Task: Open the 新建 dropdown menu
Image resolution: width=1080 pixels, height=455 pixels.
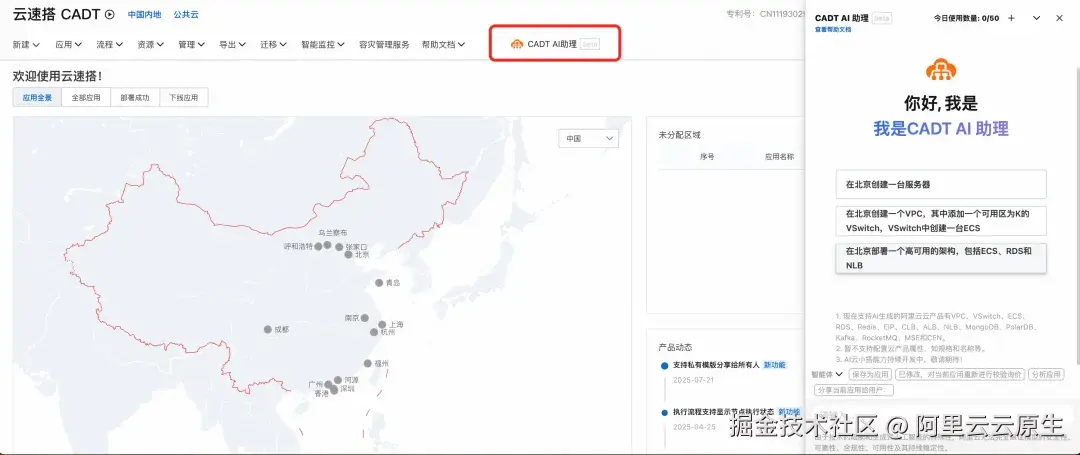Action: [x=26, y=44]
